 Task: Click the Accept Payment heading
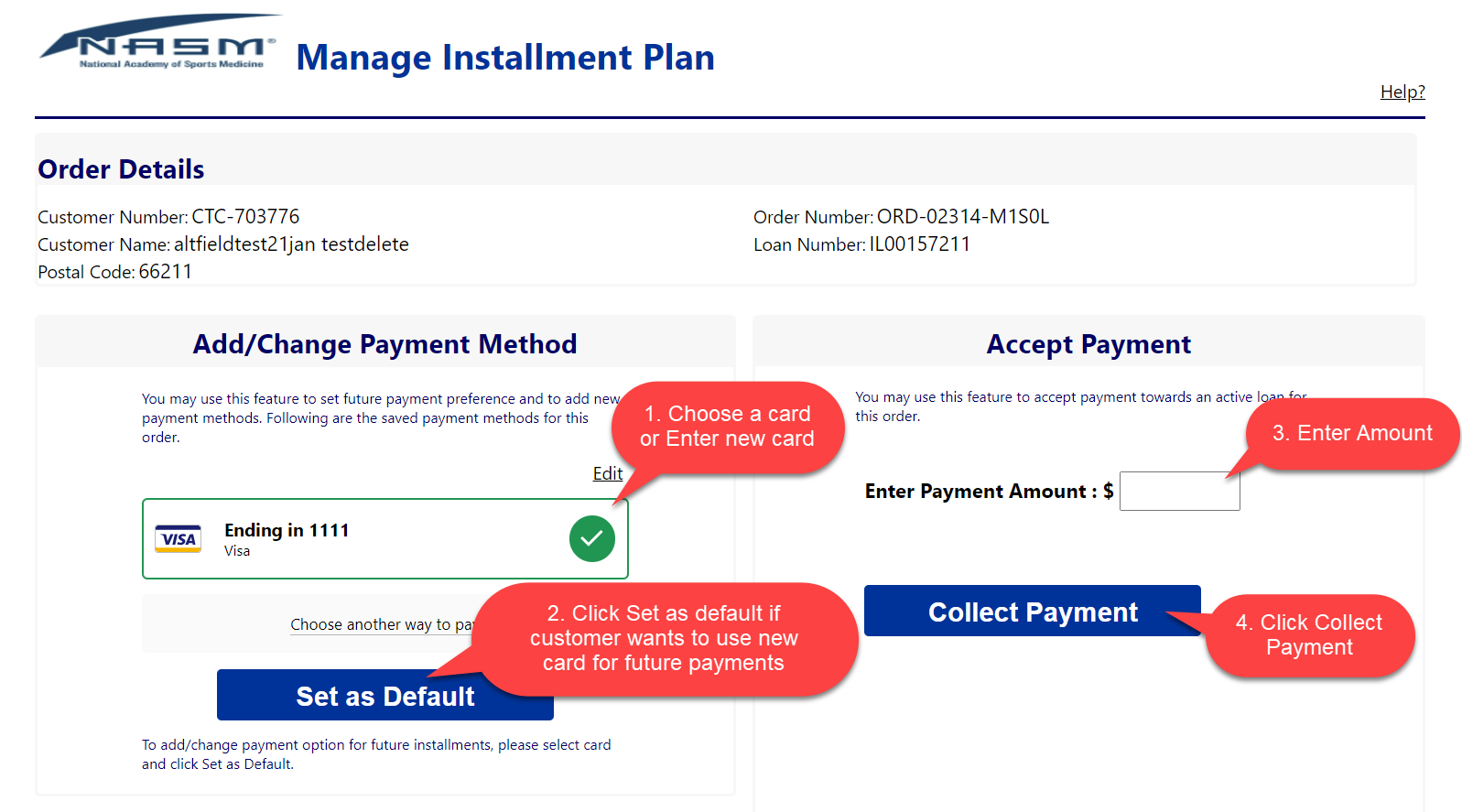point(1088,344)
